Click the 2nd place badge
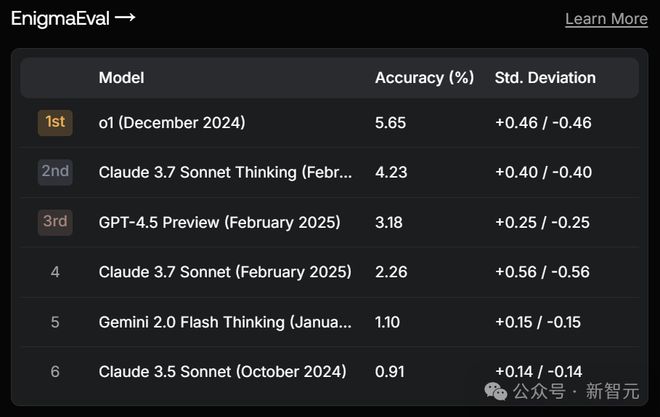 55,172
